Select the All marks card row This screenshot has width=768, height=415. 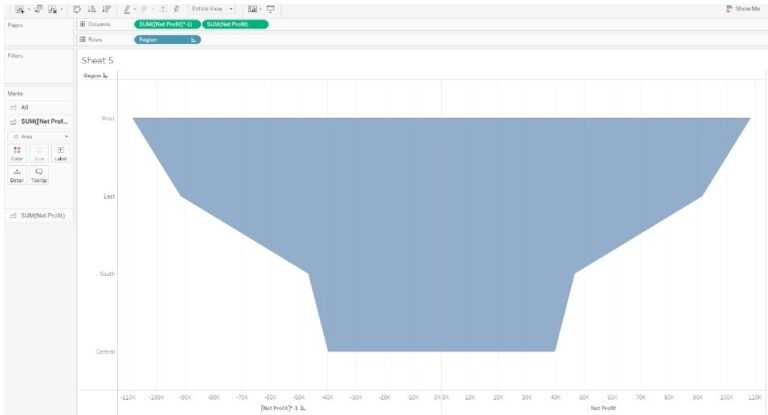39,107
